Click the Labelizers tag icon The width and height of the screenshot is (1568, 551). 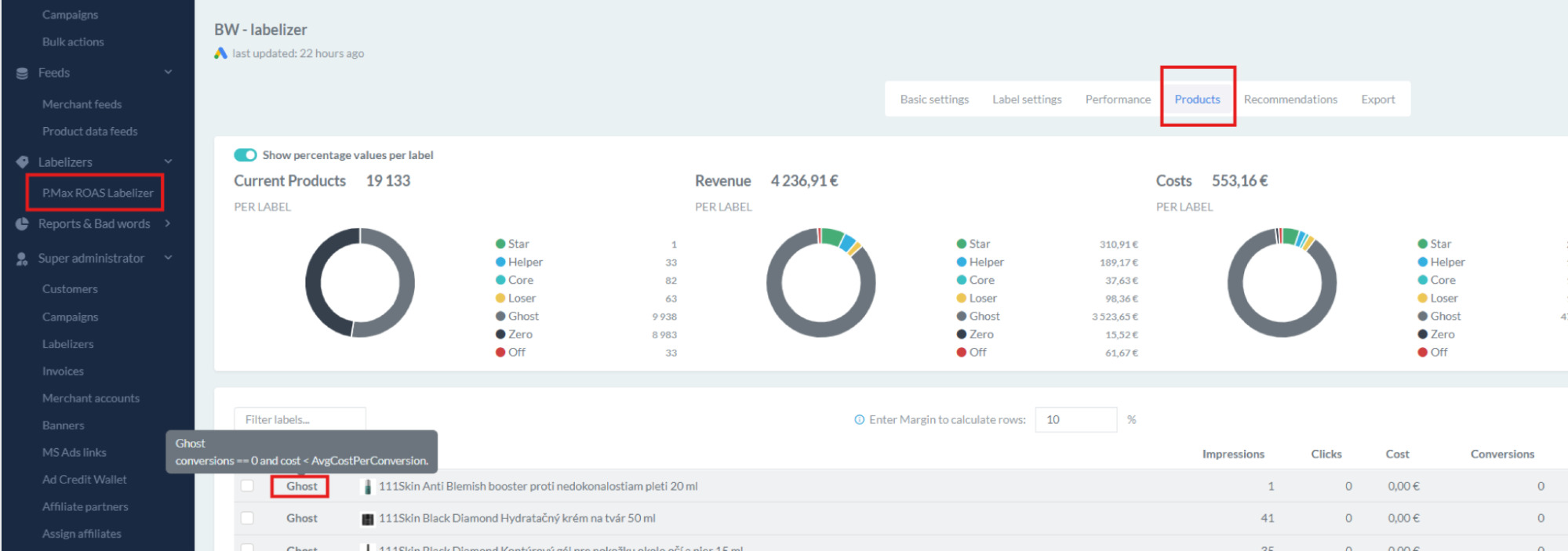point(22,162)
